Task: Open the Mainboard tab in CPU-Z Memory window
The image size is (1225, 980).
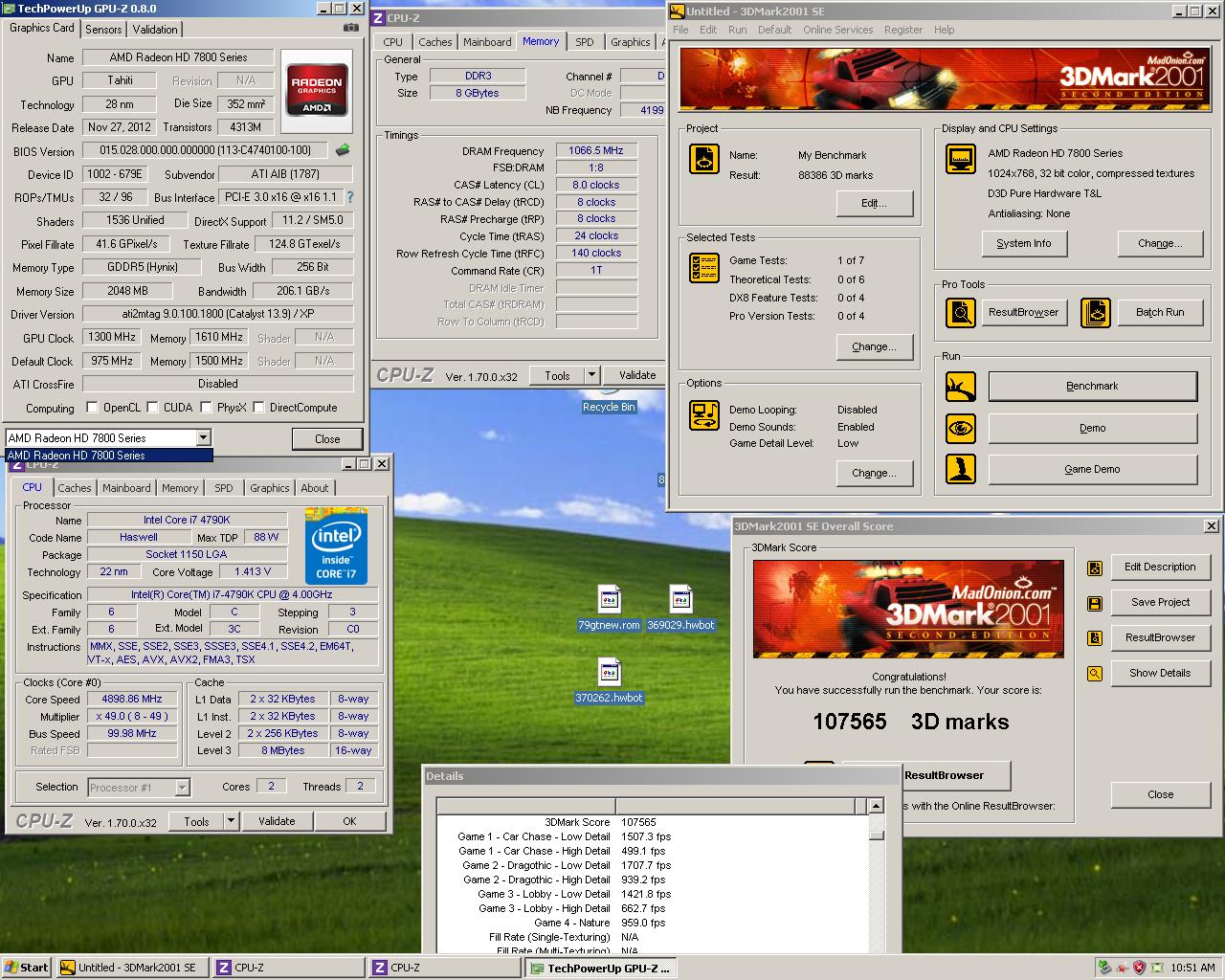Action: 487,42
